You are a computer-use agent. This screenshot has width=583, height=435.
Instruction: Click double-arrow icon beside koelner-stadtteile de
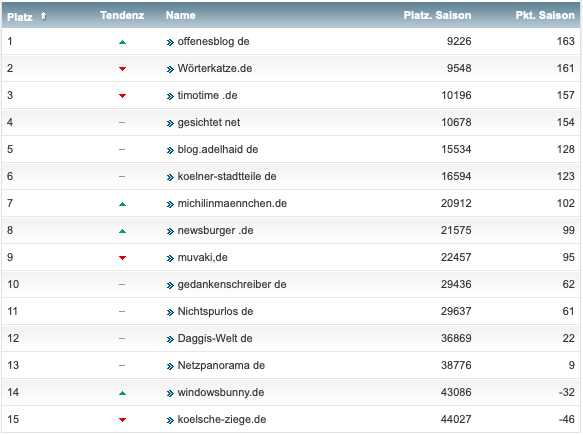170,177
